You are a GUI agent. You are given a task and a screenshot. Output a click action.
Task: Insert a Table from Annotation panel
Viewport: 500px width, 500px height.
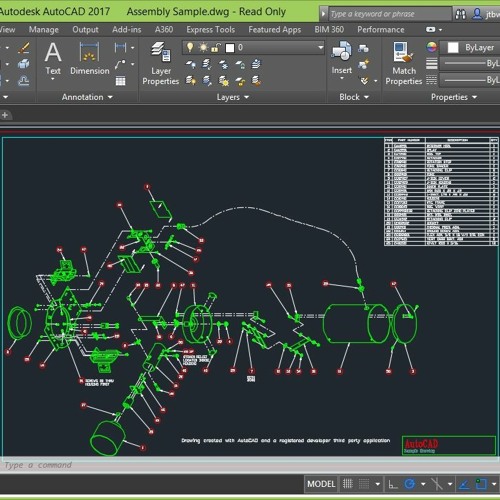(x=120, y=81)
